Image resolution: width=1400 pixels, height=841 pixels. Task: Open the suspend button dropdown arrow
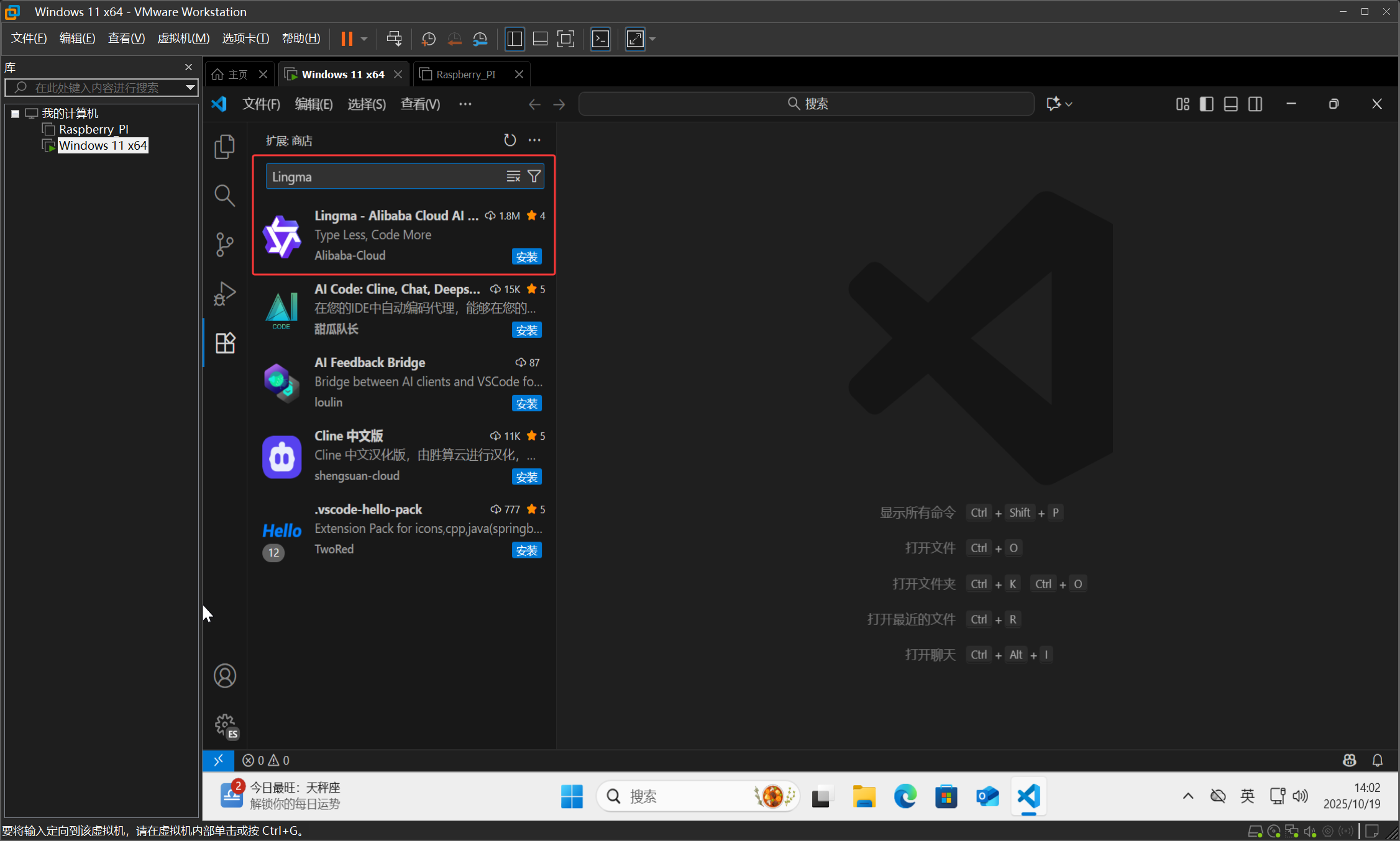(364, 39)
